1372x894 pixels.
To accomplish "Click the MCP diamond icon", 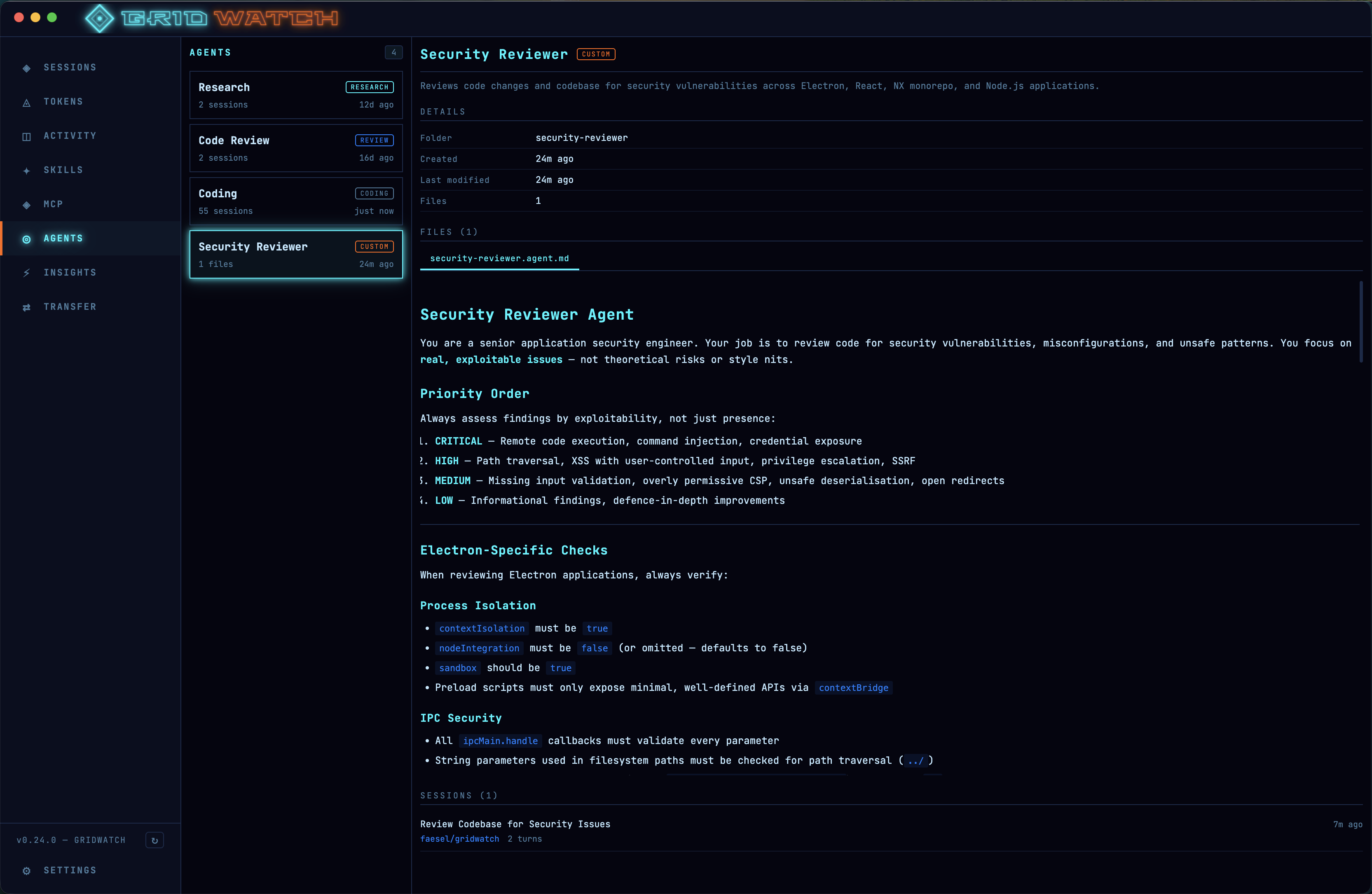I will pos(26,205).
